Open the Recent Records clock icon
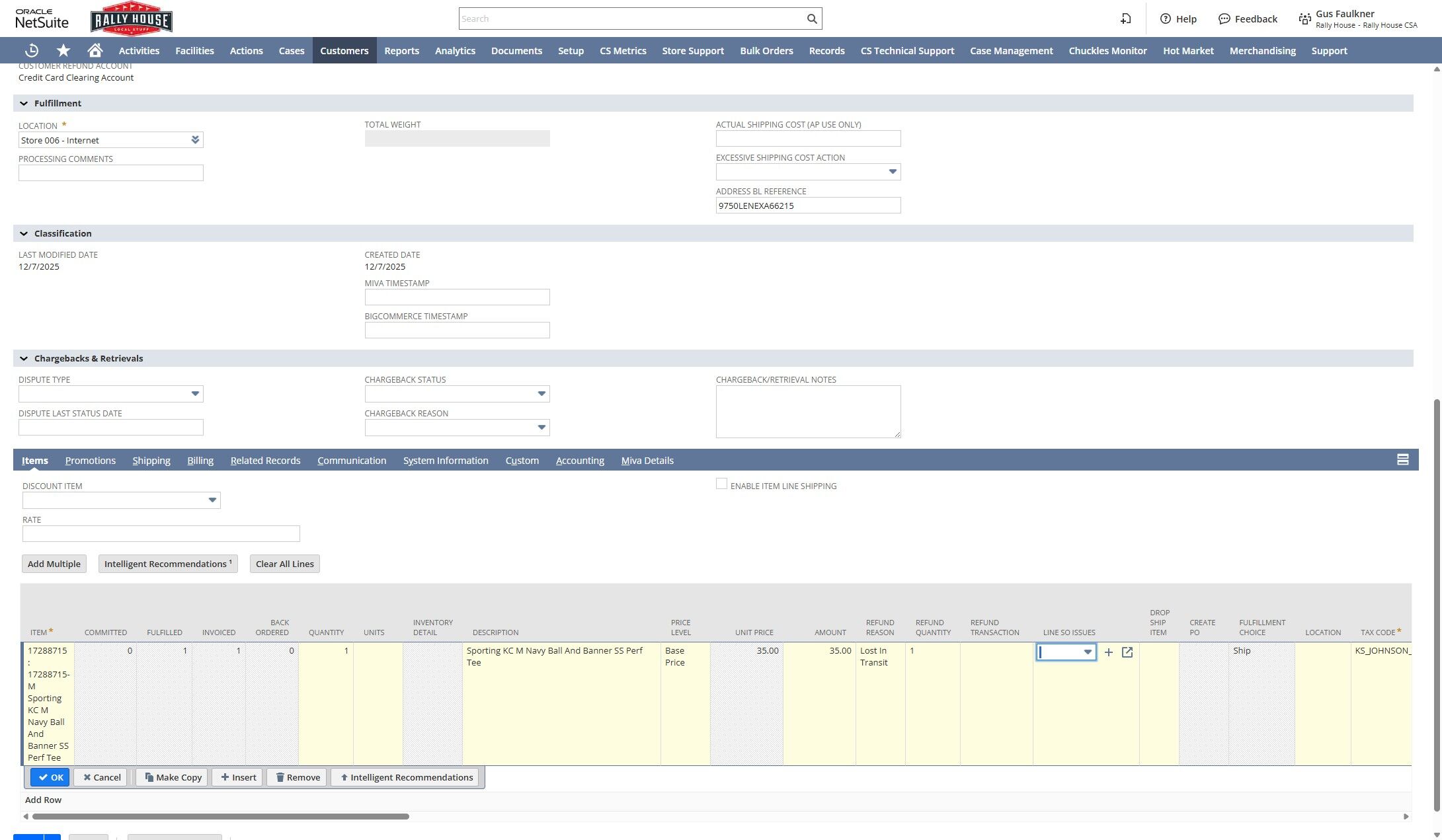Viewport: 1442px width, 840px height. 32,50
